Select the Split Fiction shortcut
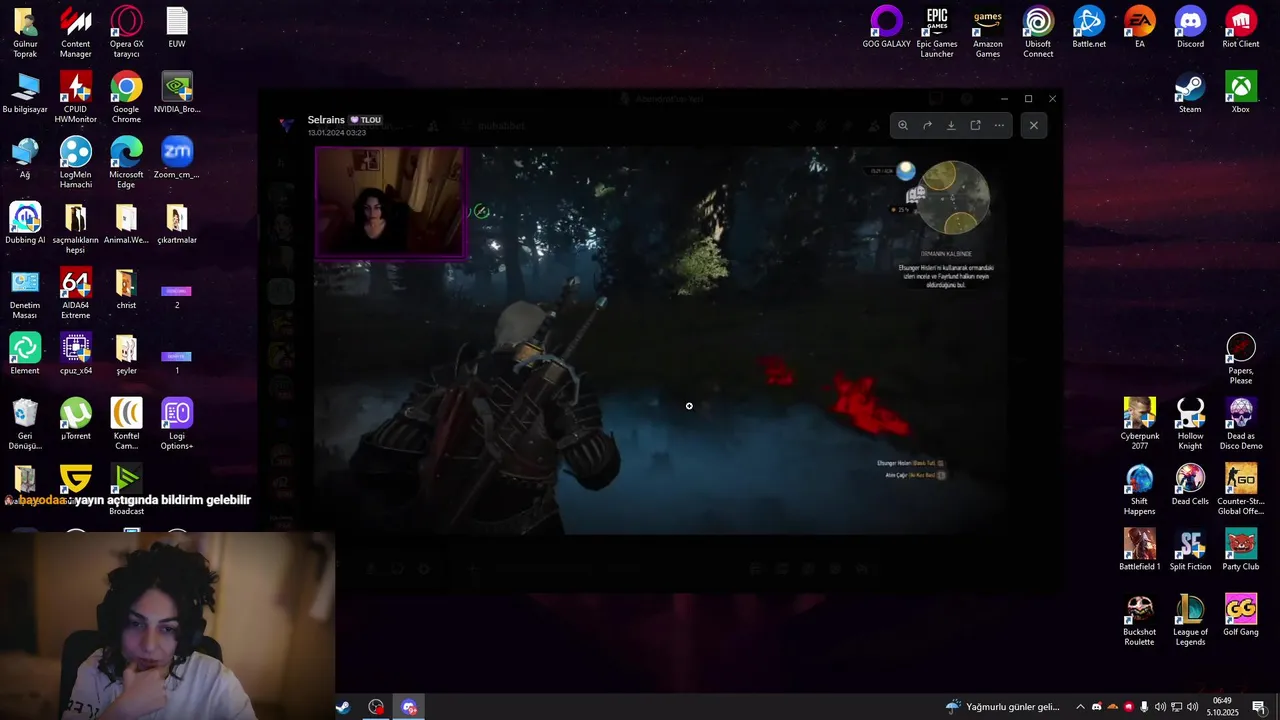This screenshot has height=720, width=1280. click(x=1190, y=549)
